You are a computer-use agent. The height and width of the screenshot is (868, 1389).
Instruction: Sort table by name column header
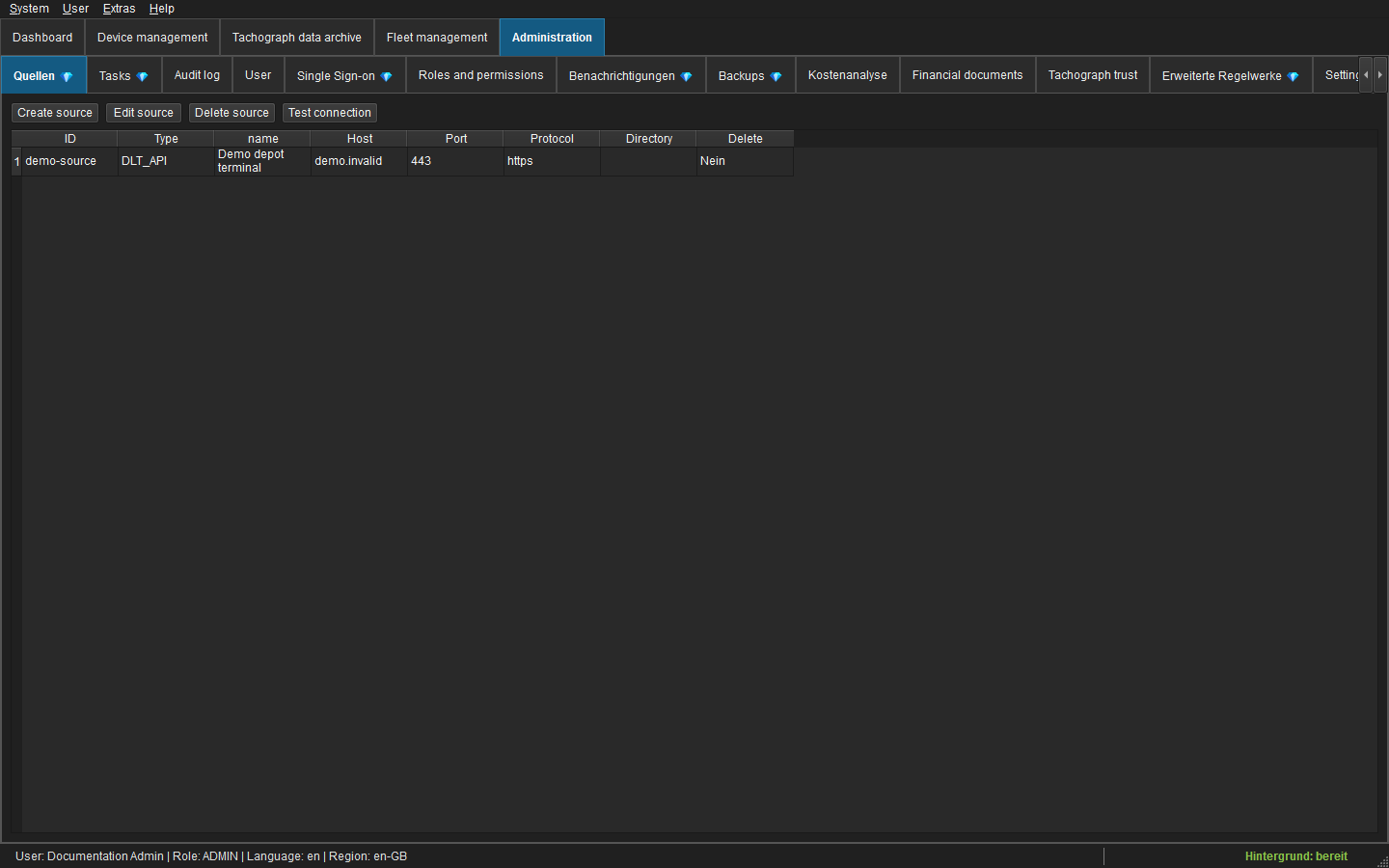click(x=262, y=139)
